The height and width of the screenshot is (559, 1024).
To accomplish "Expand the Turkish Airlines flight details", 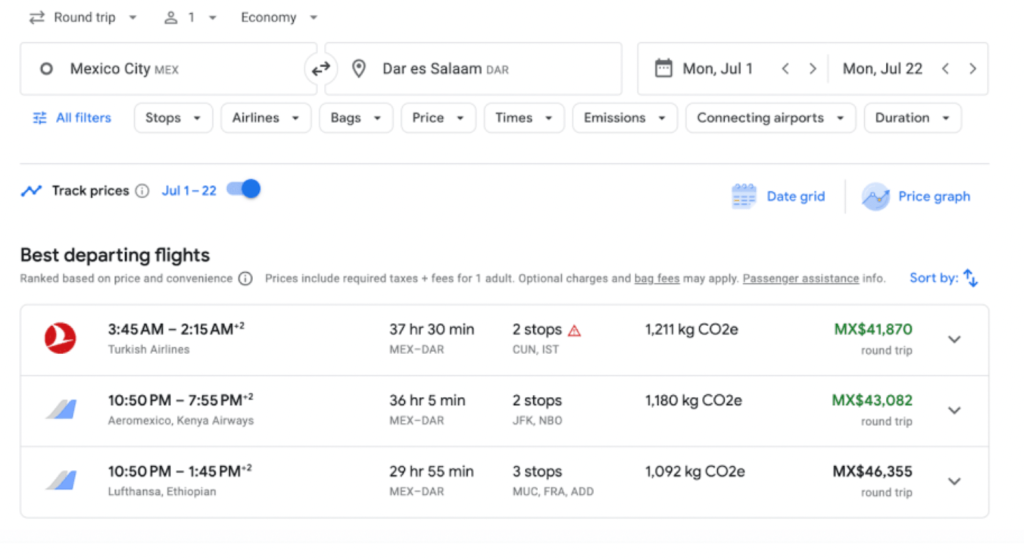I will coord(954,339).
